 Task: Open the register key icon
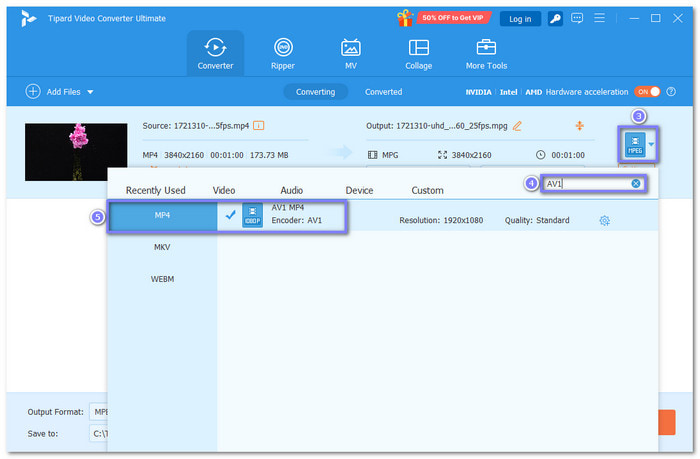click(555, 19)
